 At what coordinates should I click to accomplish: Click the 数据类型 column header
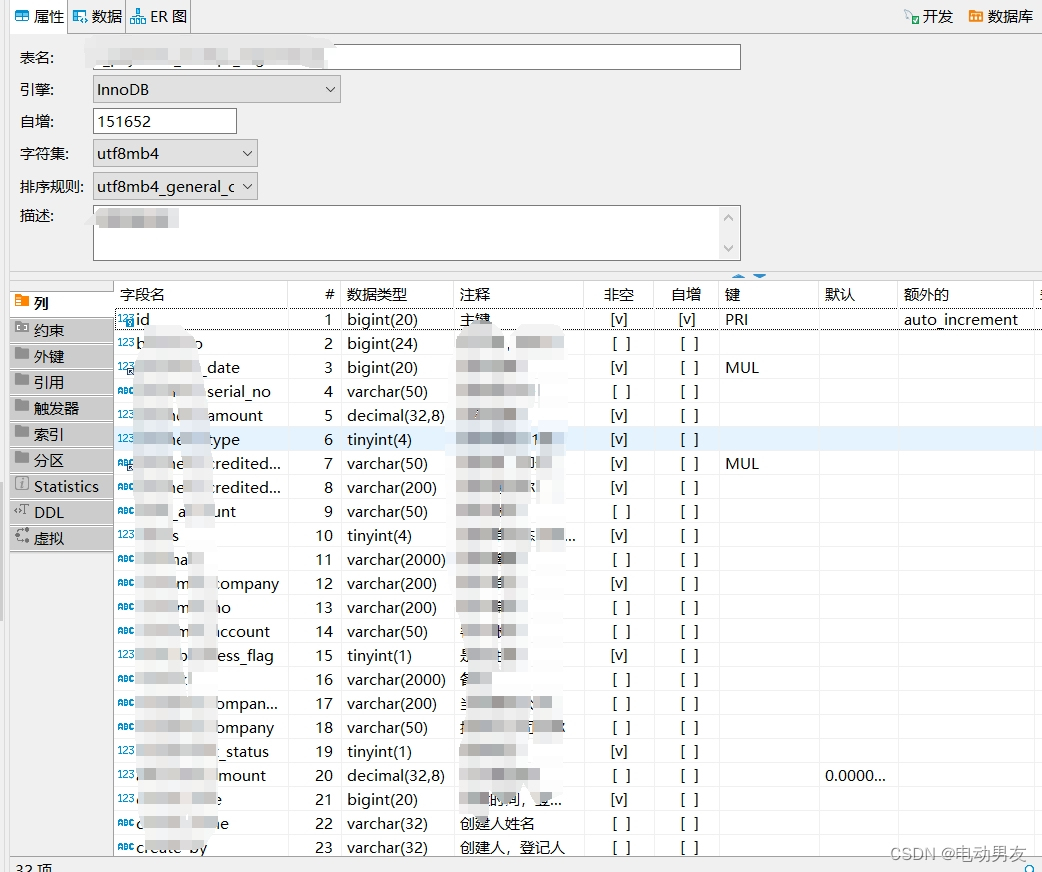397,294
